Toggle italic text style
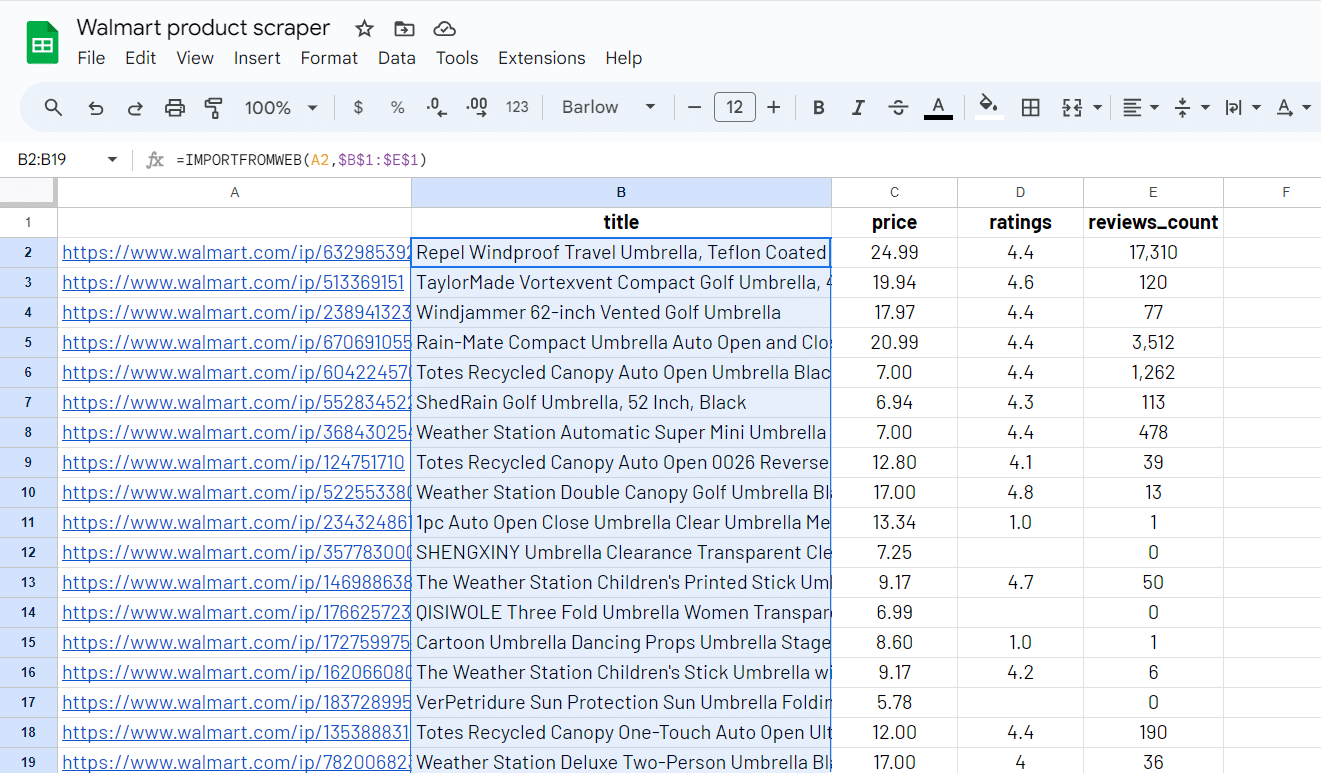The image size is (1321, 773). [x=857, y=108]
